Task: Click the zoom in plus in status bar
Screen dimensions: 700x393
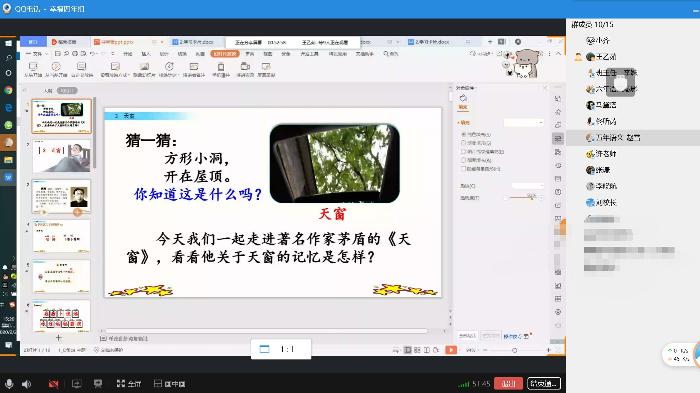Action: tap(549, 351)
